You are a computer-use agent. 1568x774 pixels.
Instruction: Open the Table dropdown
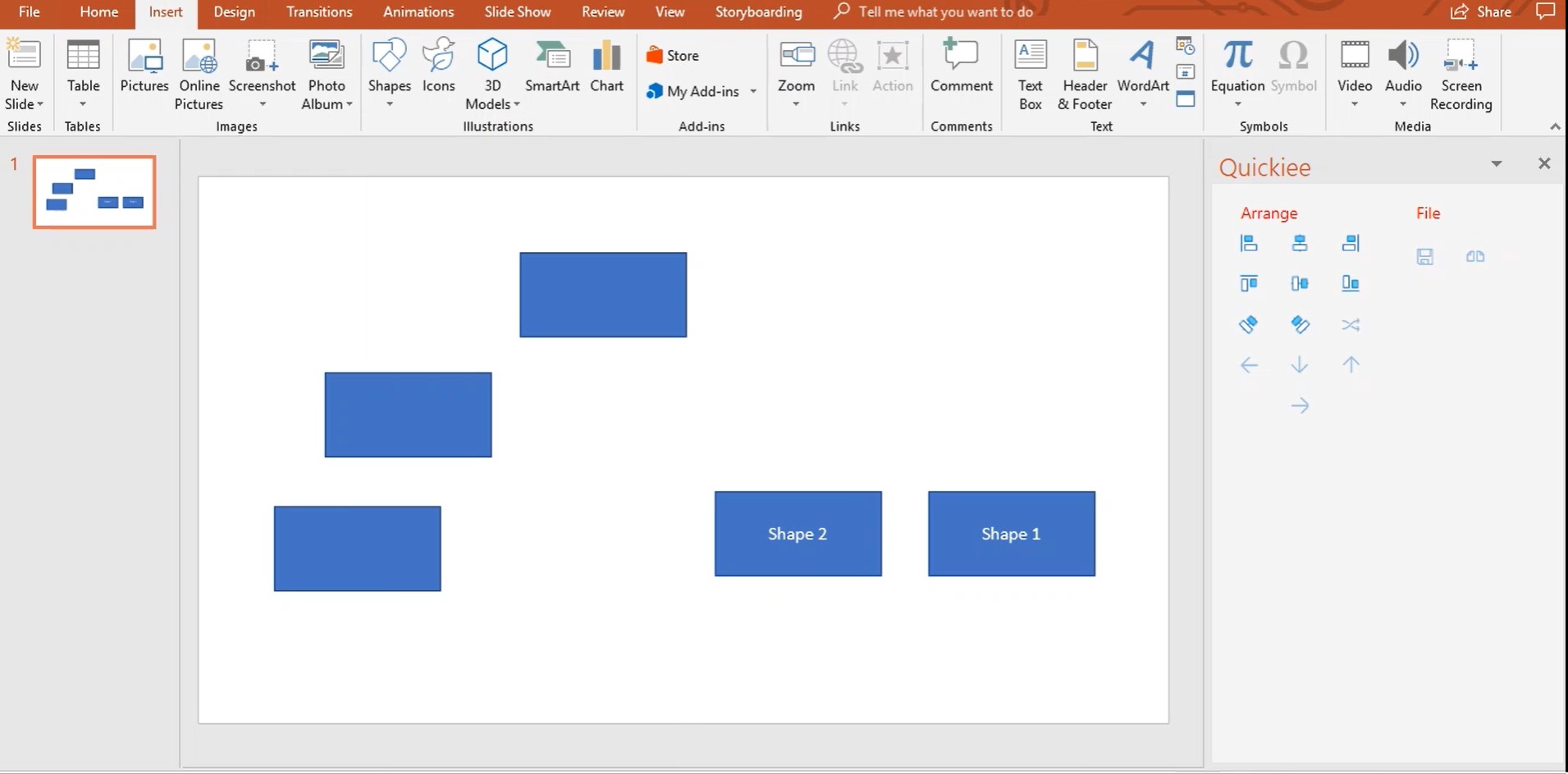[x=83, y=104]
